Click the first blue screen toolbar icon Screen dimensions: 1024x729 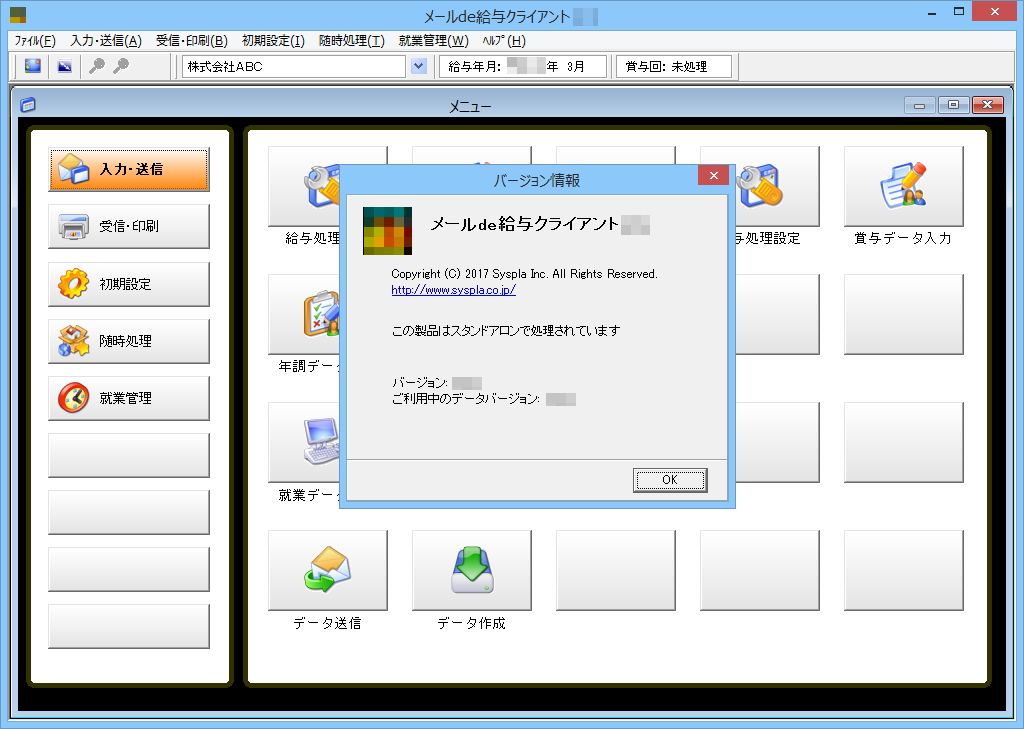point(33,66)
